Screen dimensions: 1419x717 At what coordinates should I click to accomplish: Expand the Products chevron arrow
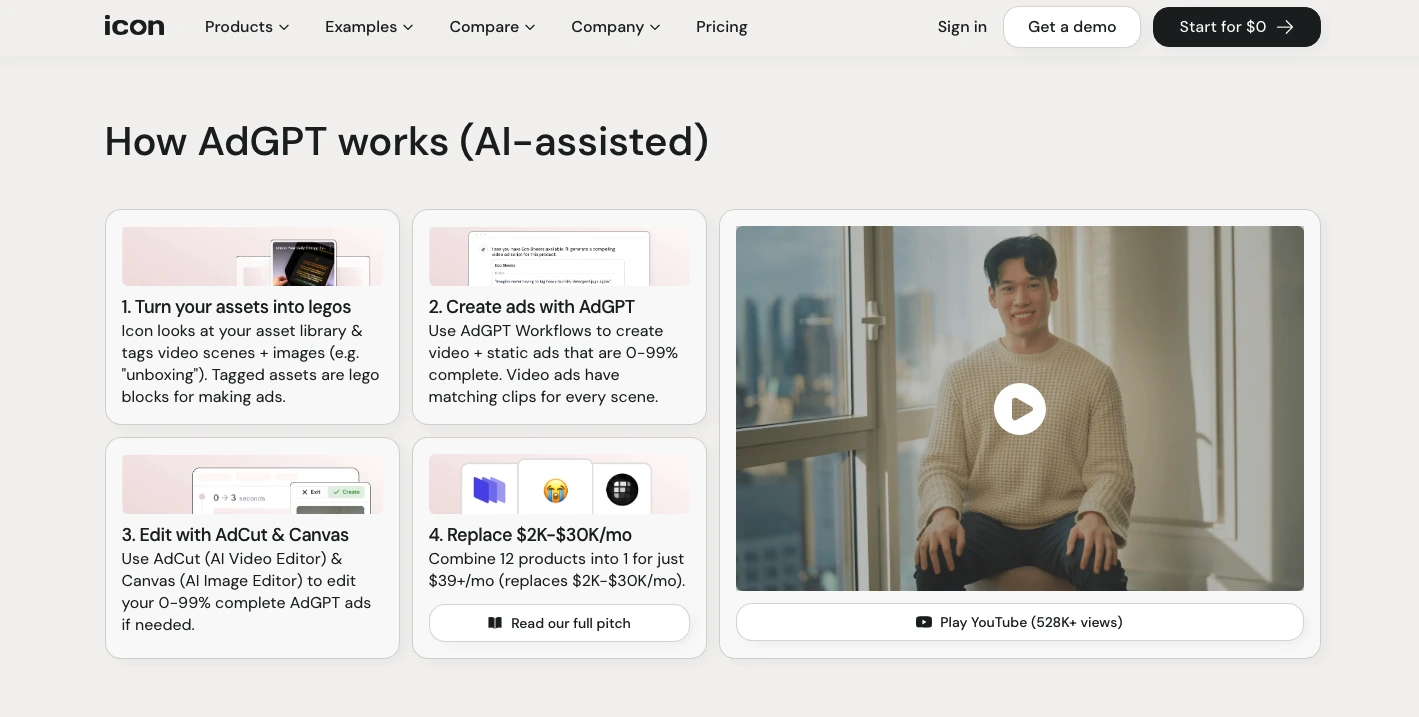(284, 27)
